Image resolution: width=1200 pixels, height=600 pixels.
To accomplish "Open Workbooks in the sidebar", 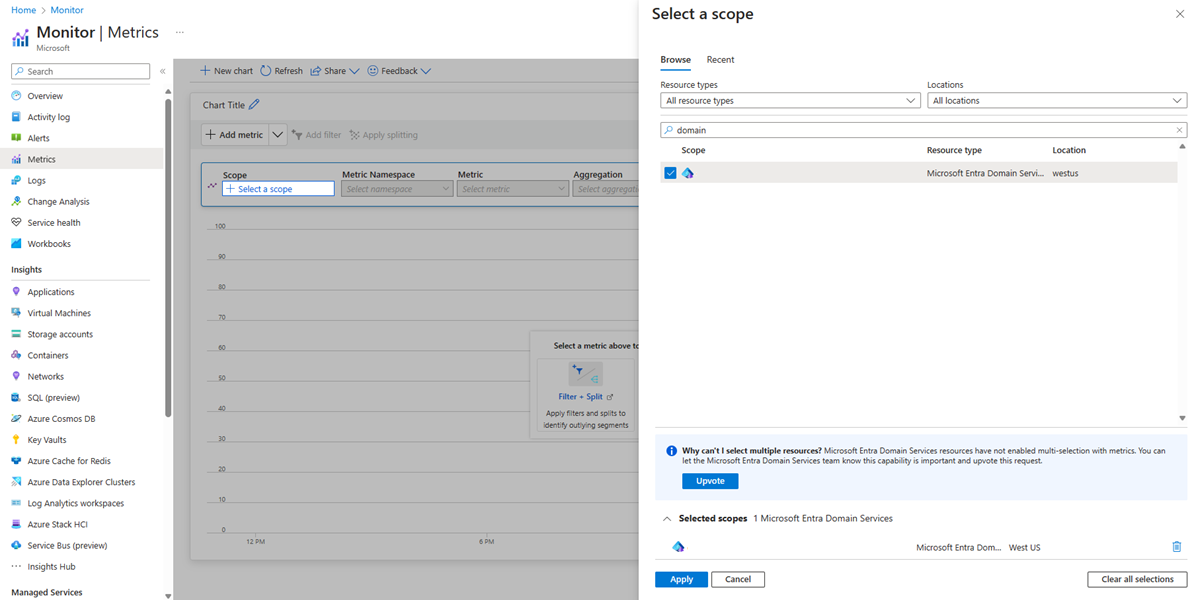I will coord(49,244).
